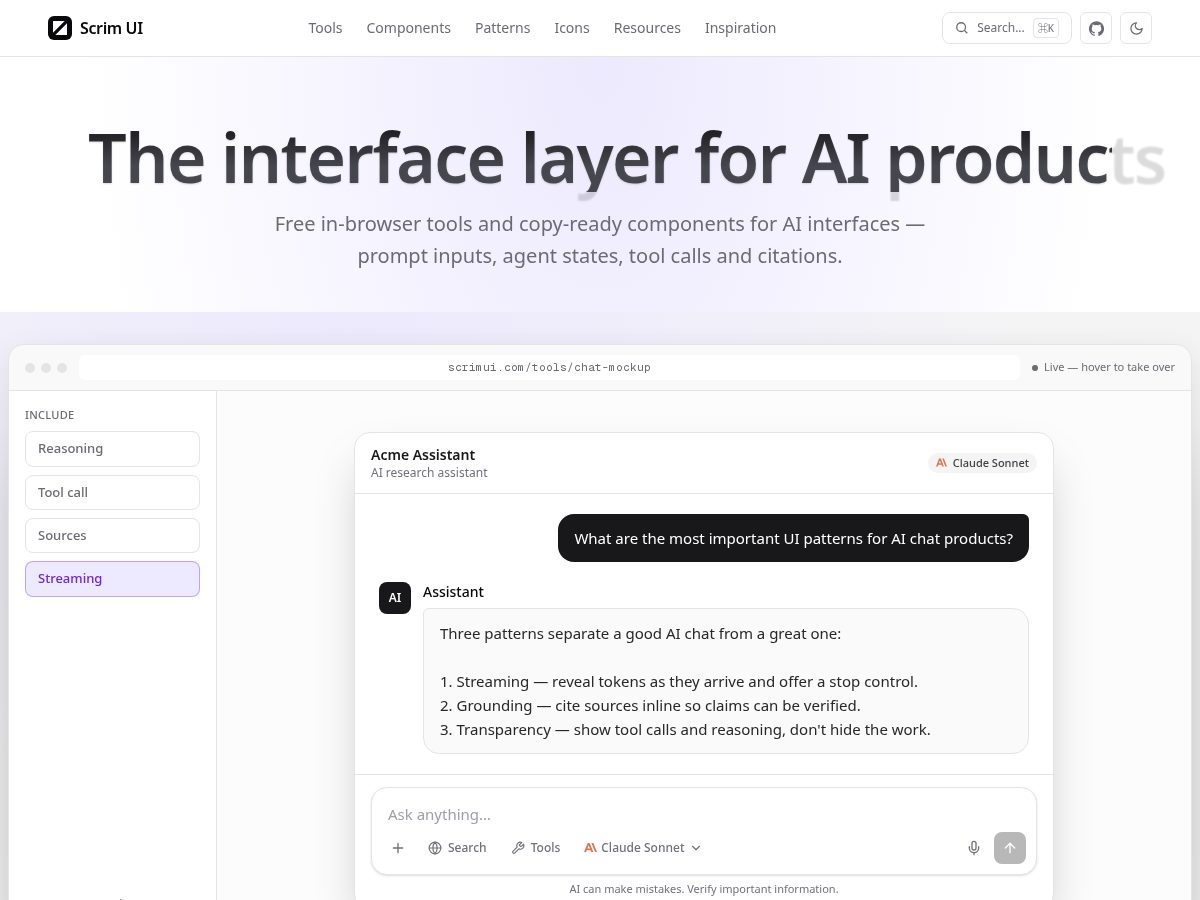1200x900 pixels.
Task: Click the microphone voice input icon
Action: 974,848
